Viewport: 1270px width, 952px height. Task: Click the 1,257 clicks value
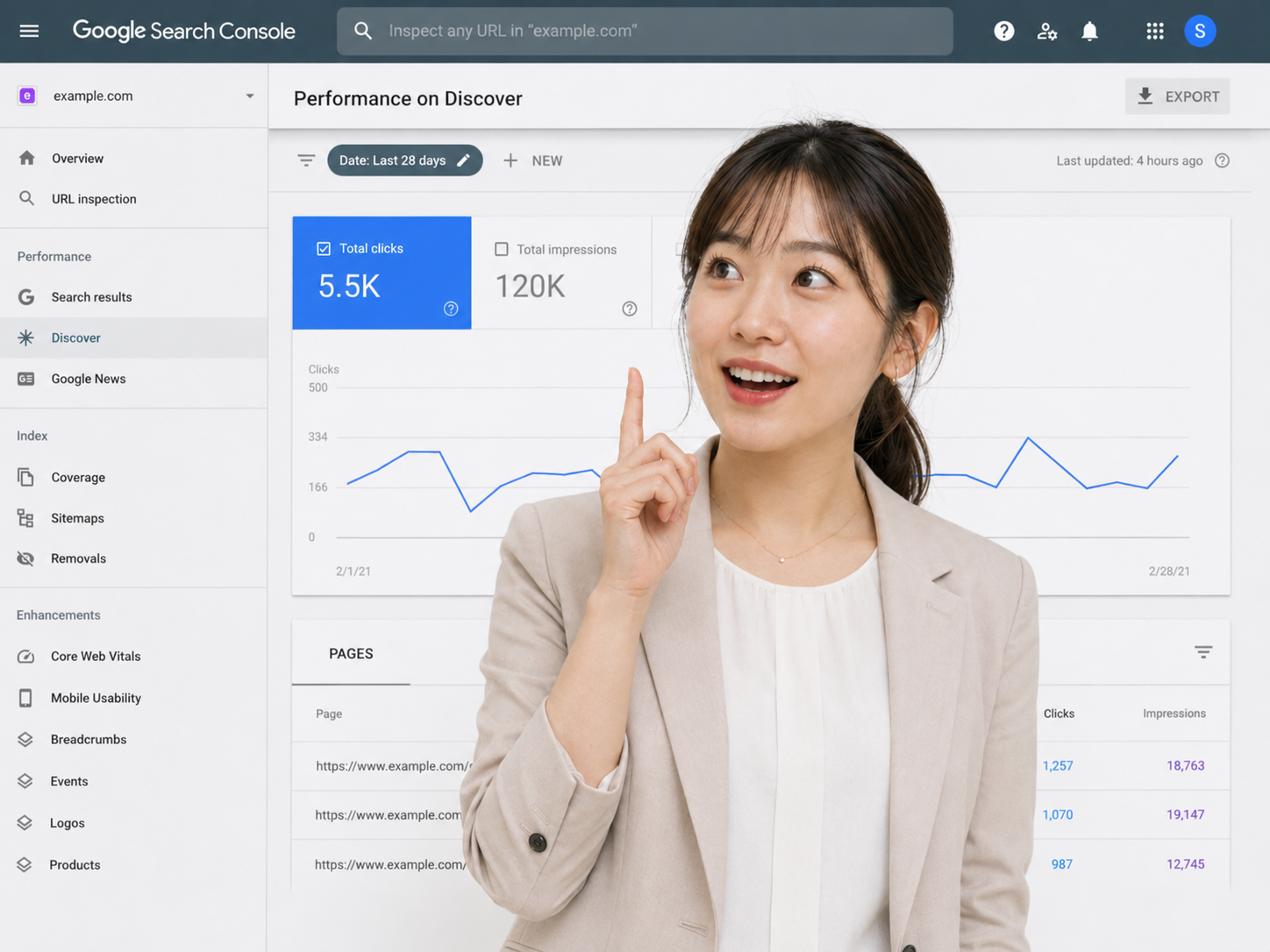coord(1058,765)
